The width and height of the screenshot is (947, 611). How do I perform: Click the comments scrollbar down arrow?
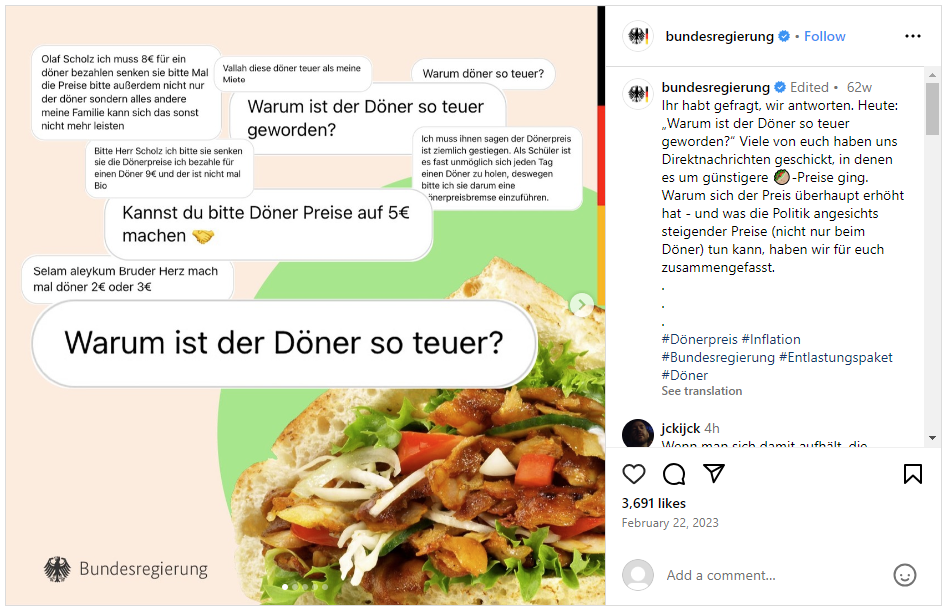[x=932, y=438]
